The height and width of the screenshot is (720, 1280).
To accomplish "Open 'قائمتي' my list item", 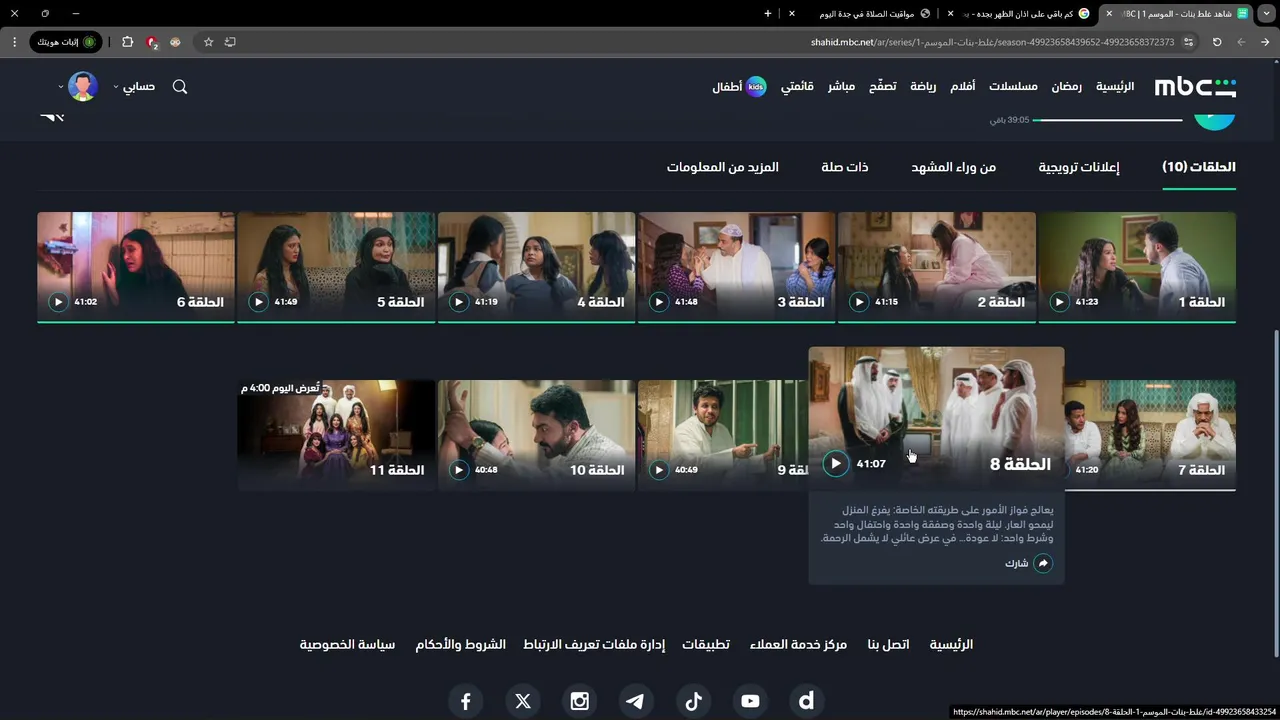I will pyautogui.click(x=797, y=87).
